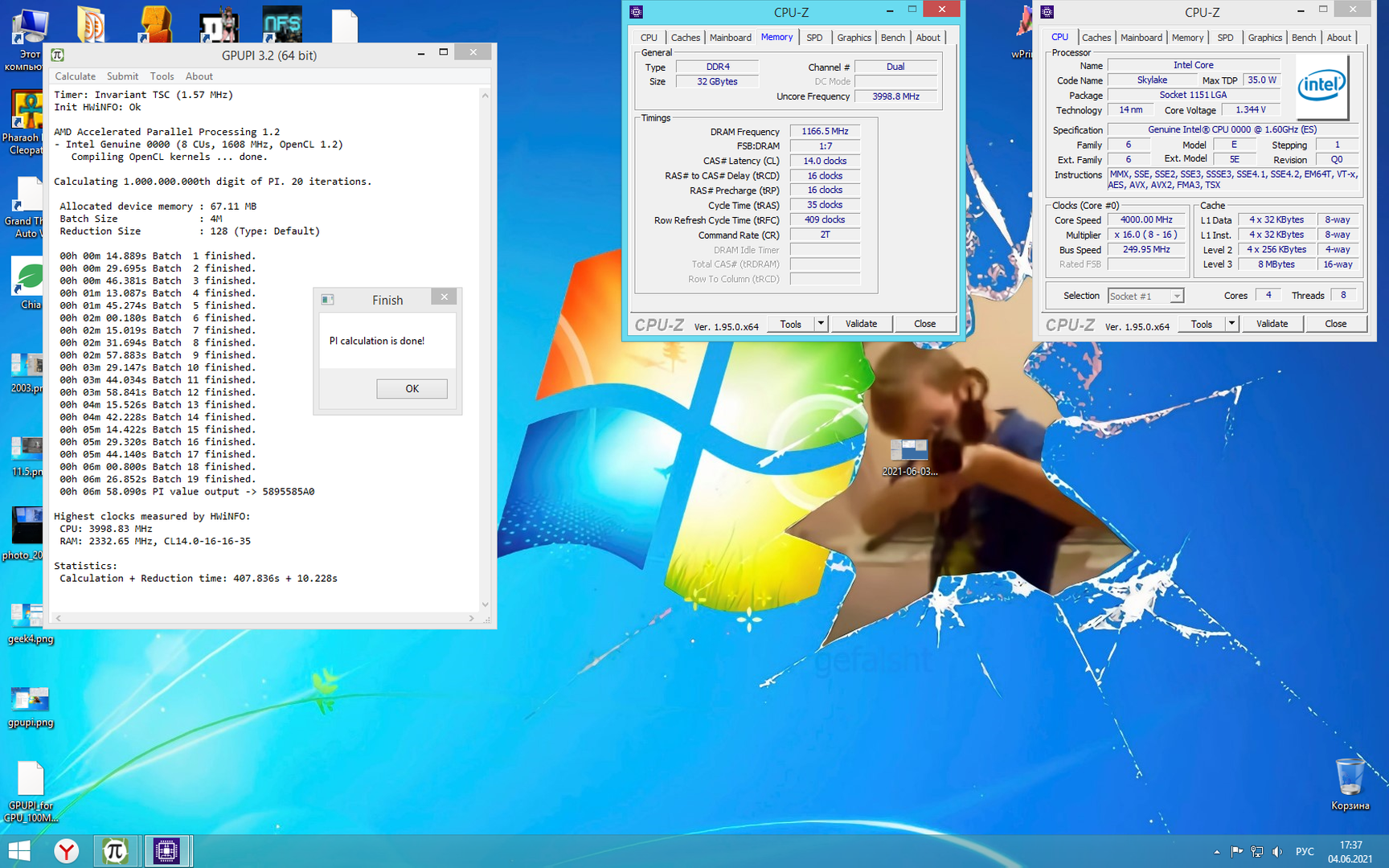Screen dimensions: 1389x868
Task: Launch Yandex Browser from taskbar
Action: (x=67, y=851)
